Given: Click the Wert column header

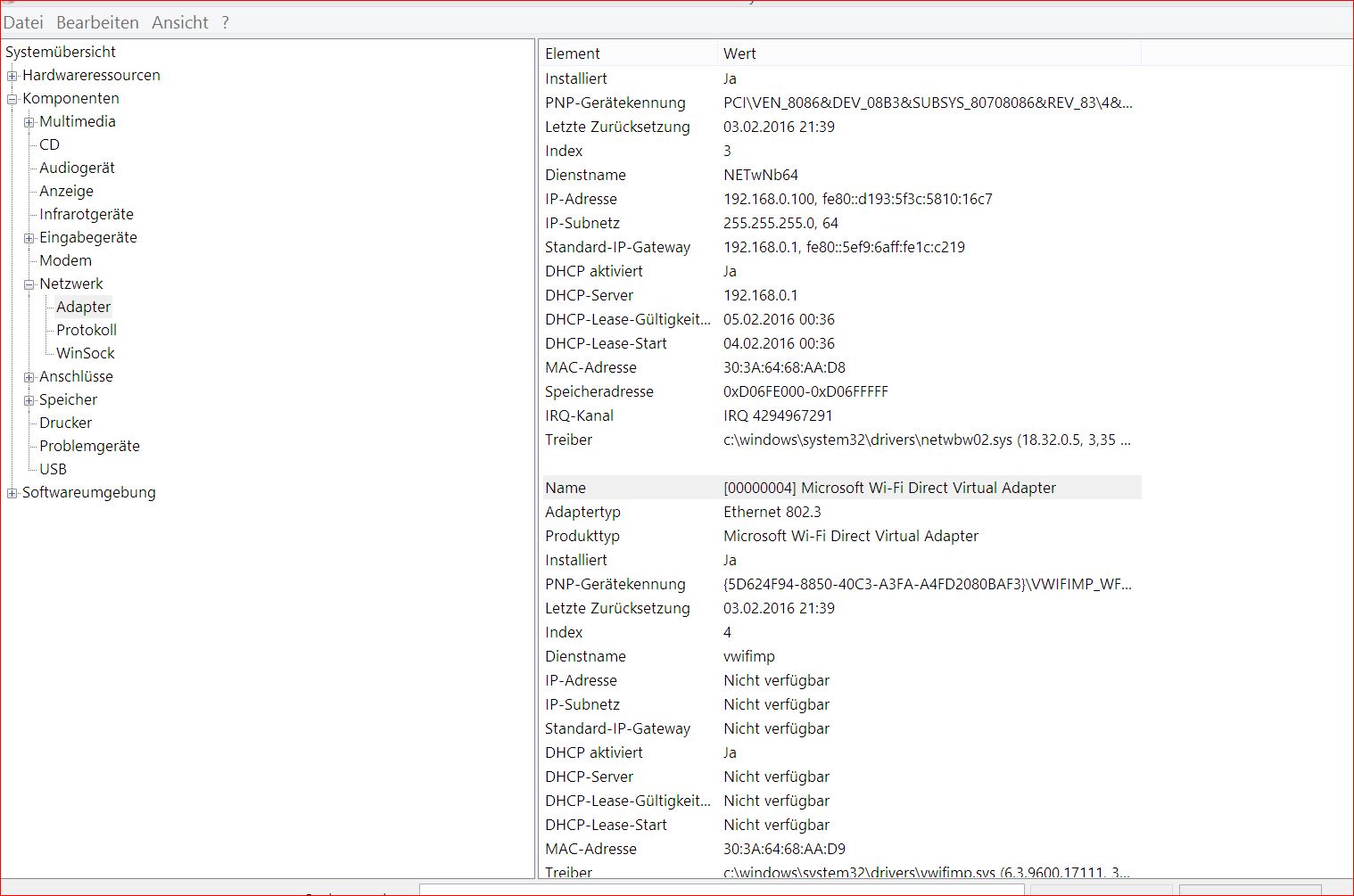Looking at the screenshot, I should (x=740, y=53).
